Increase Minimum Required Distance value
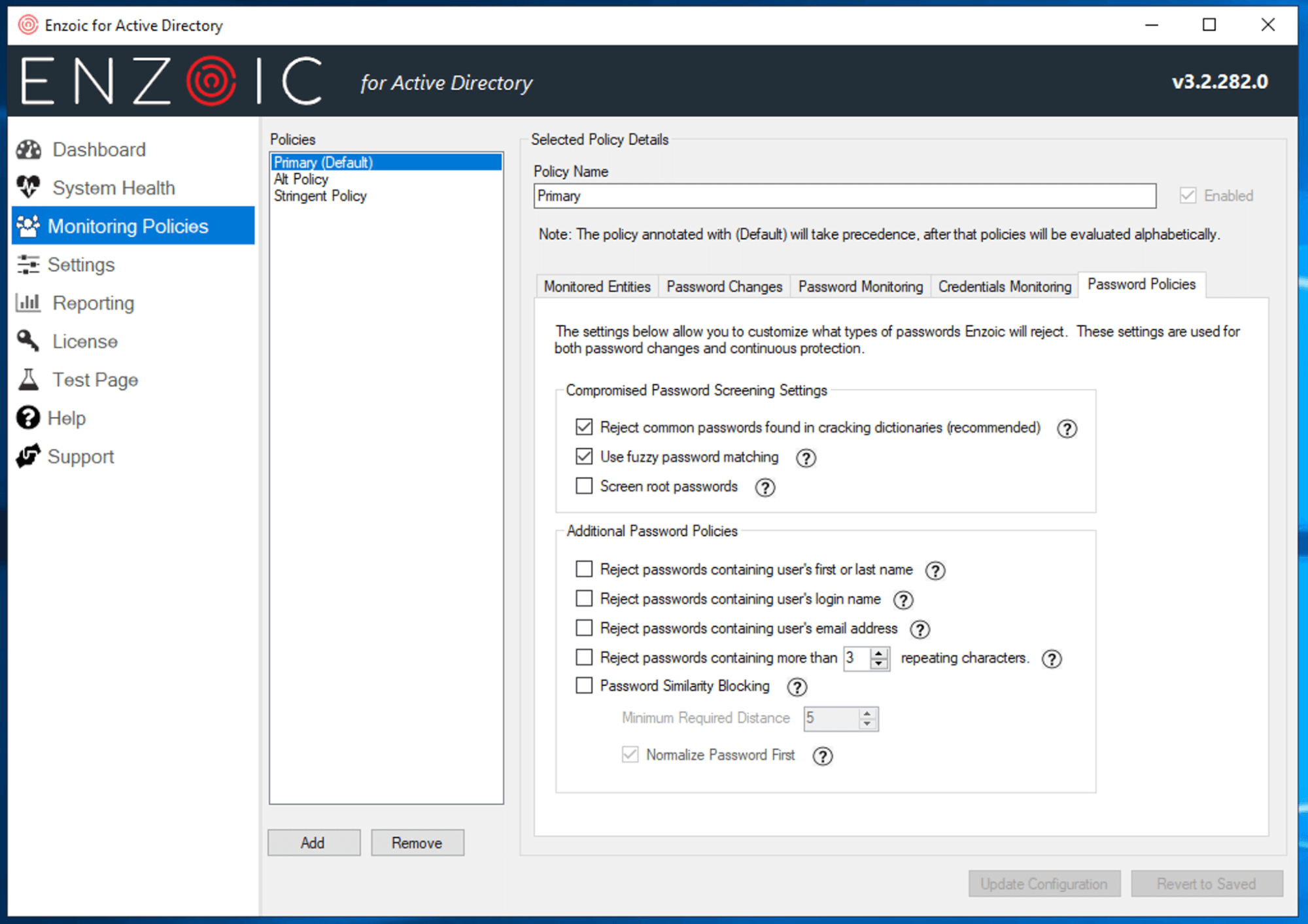This screenshot has height=924, width=1308. pos(867,713)
